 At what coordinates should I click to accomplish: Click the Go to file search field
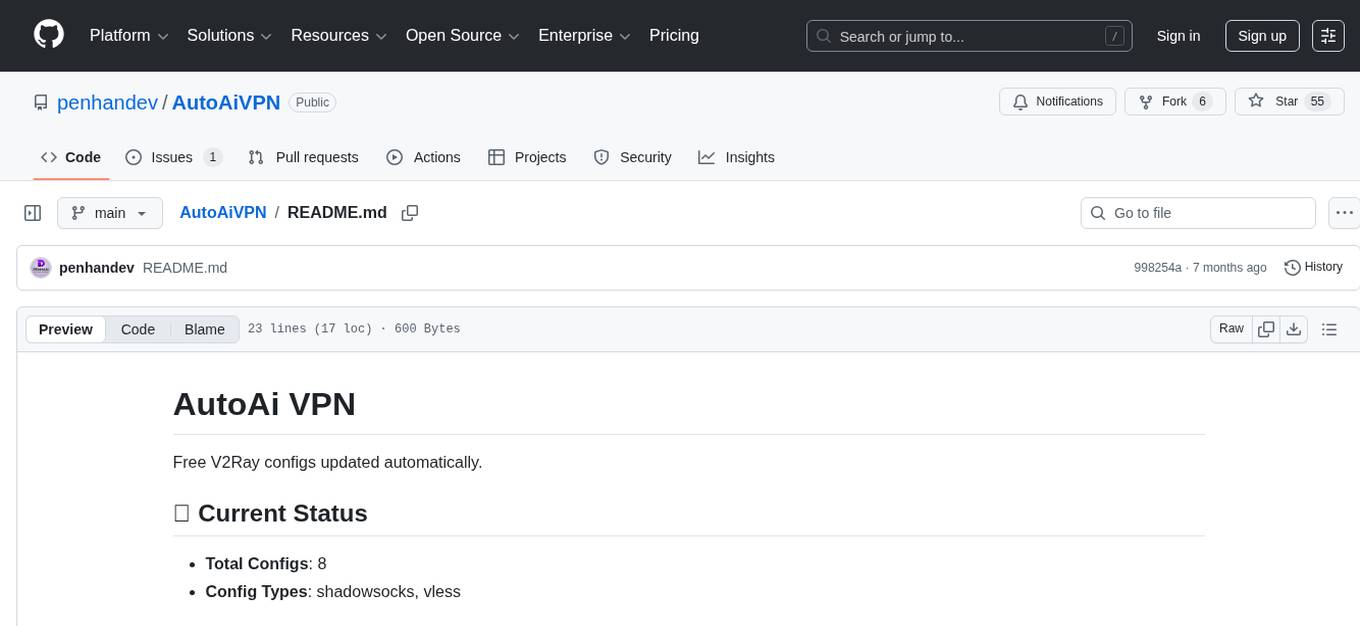1198,213
